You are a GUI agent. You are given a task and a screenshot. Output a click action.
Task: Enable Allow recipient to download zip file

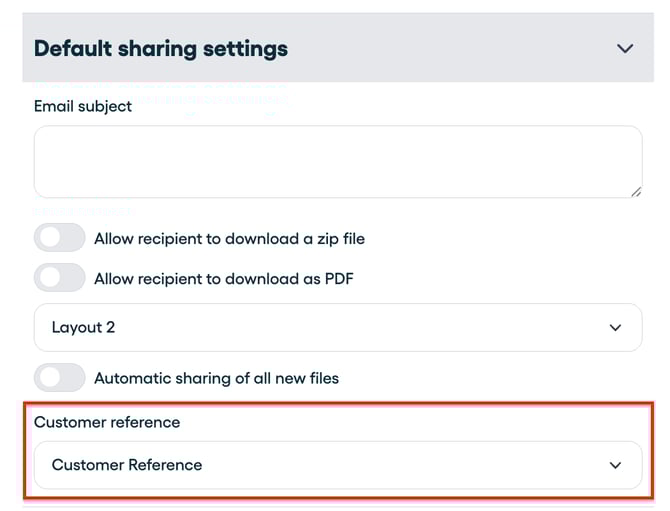pos(59,238)
